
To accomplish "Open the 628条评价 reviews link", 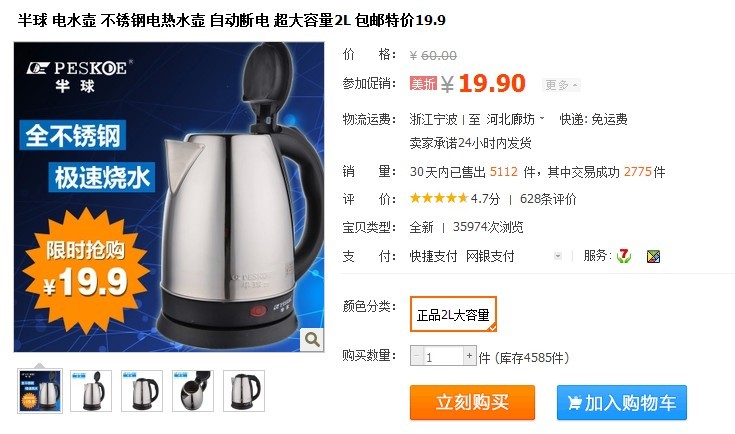I will (x=548, y=199).
